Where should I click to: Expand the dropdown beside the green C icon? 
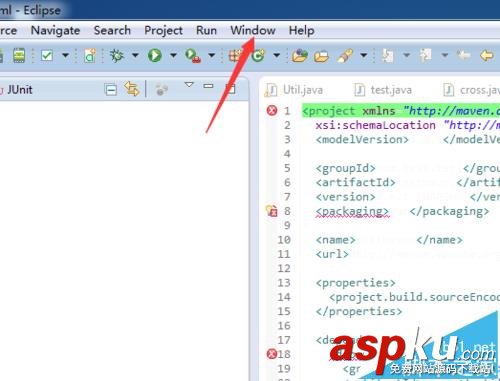point(276,55)
